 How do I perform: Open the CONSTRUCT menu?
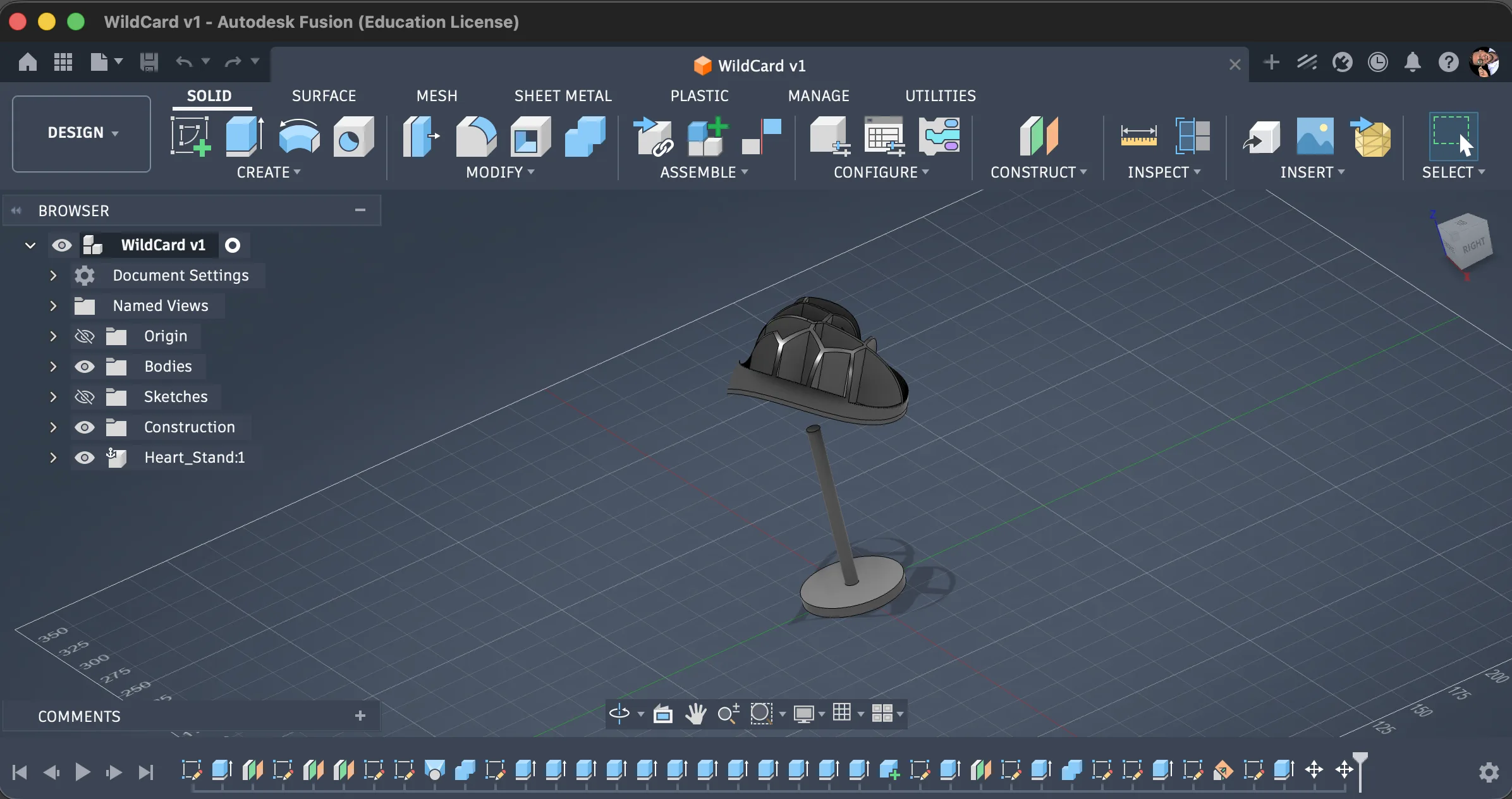[x=1038, y=173]
